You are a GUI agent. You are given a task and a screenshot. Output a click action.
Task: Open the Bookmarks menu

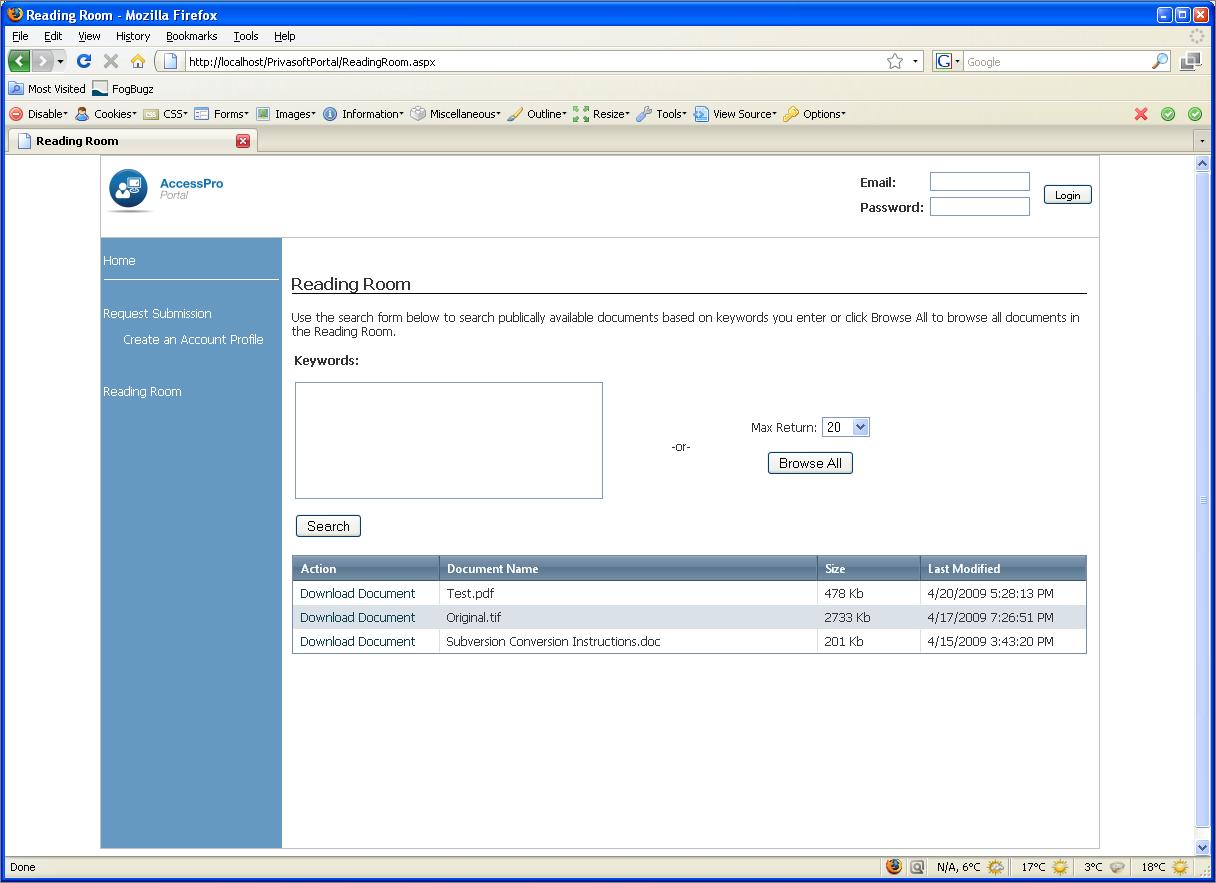click(x=192, y=36)
